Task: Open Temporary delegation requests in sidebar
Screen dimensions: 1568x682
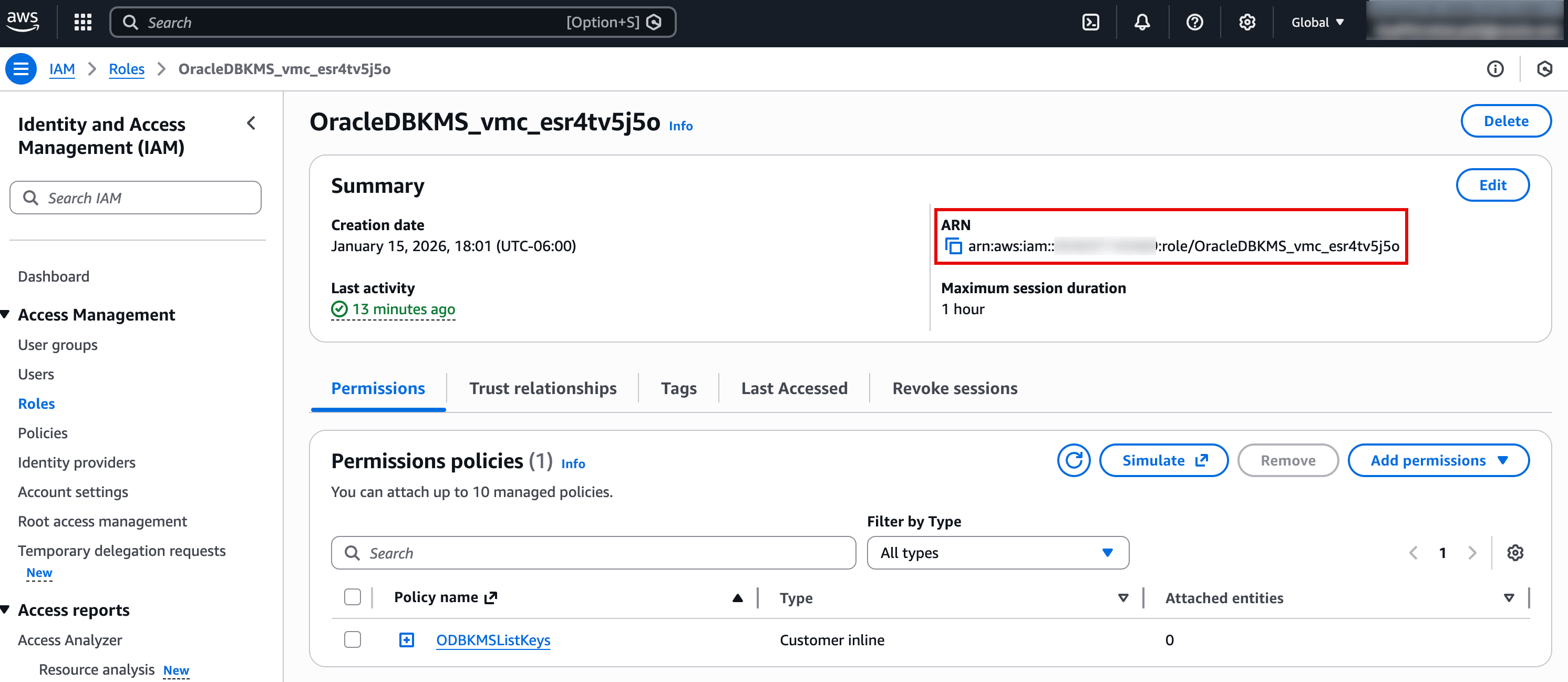Action: [x=122, y=550]
